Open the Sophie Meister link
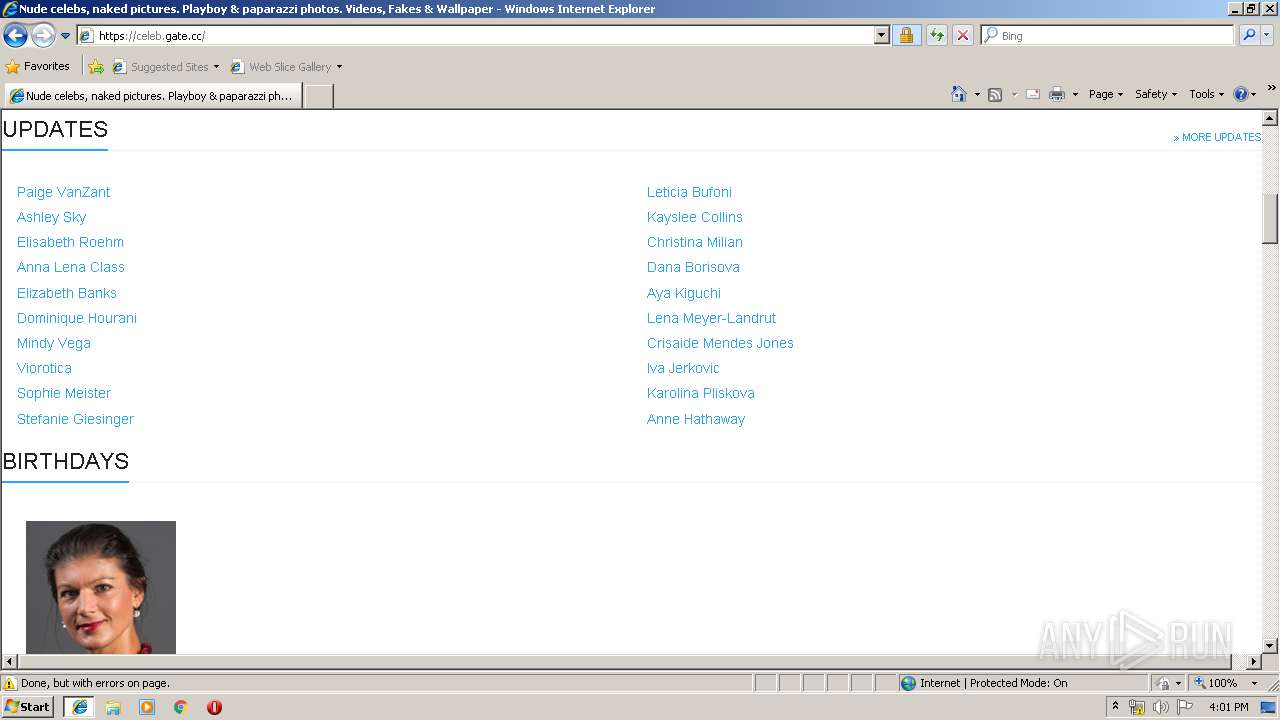The image size is (1280, 720). [x=64, y=393]
